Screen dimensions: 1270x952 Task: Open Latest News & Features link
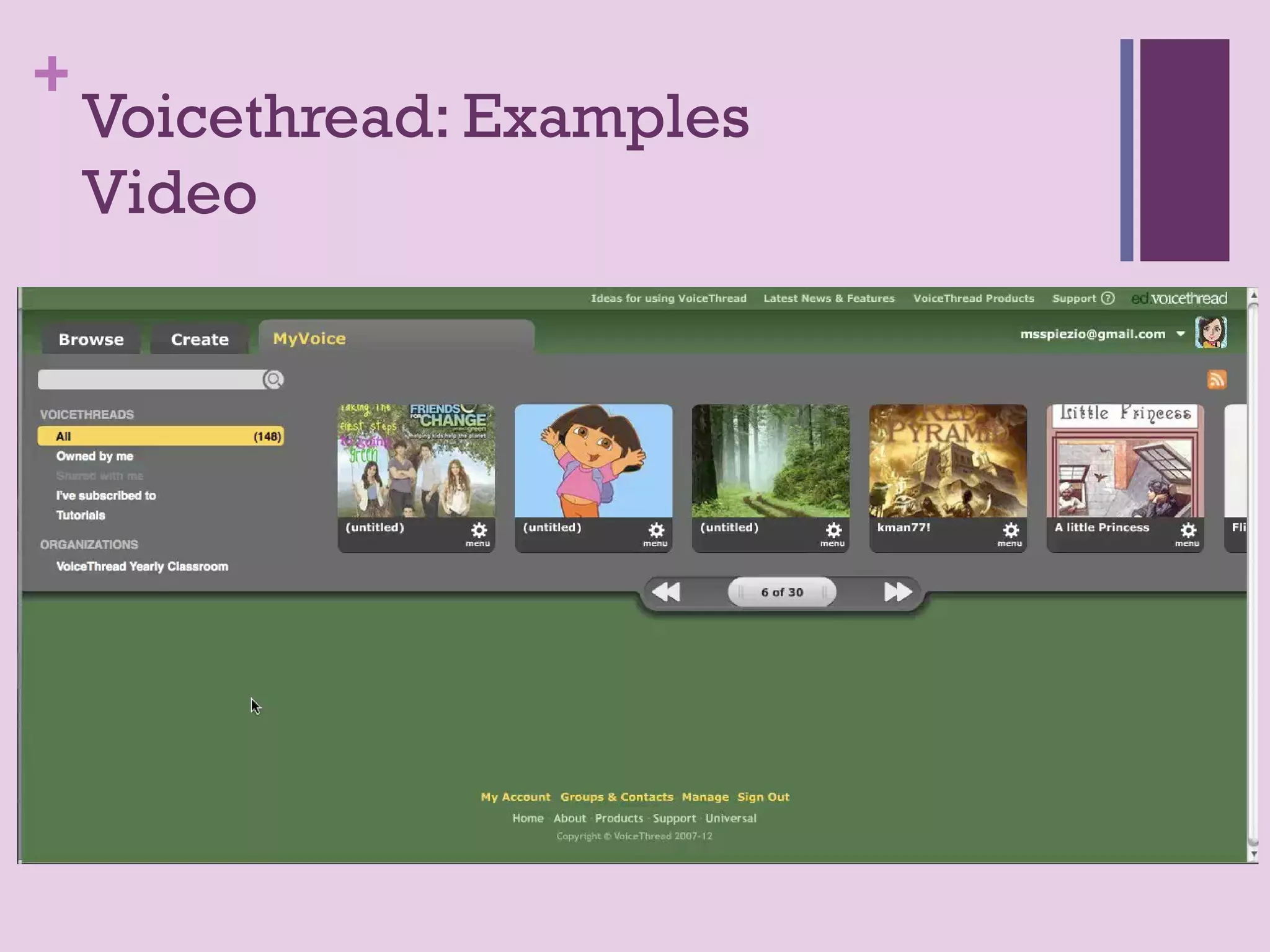tap(829, 298)
